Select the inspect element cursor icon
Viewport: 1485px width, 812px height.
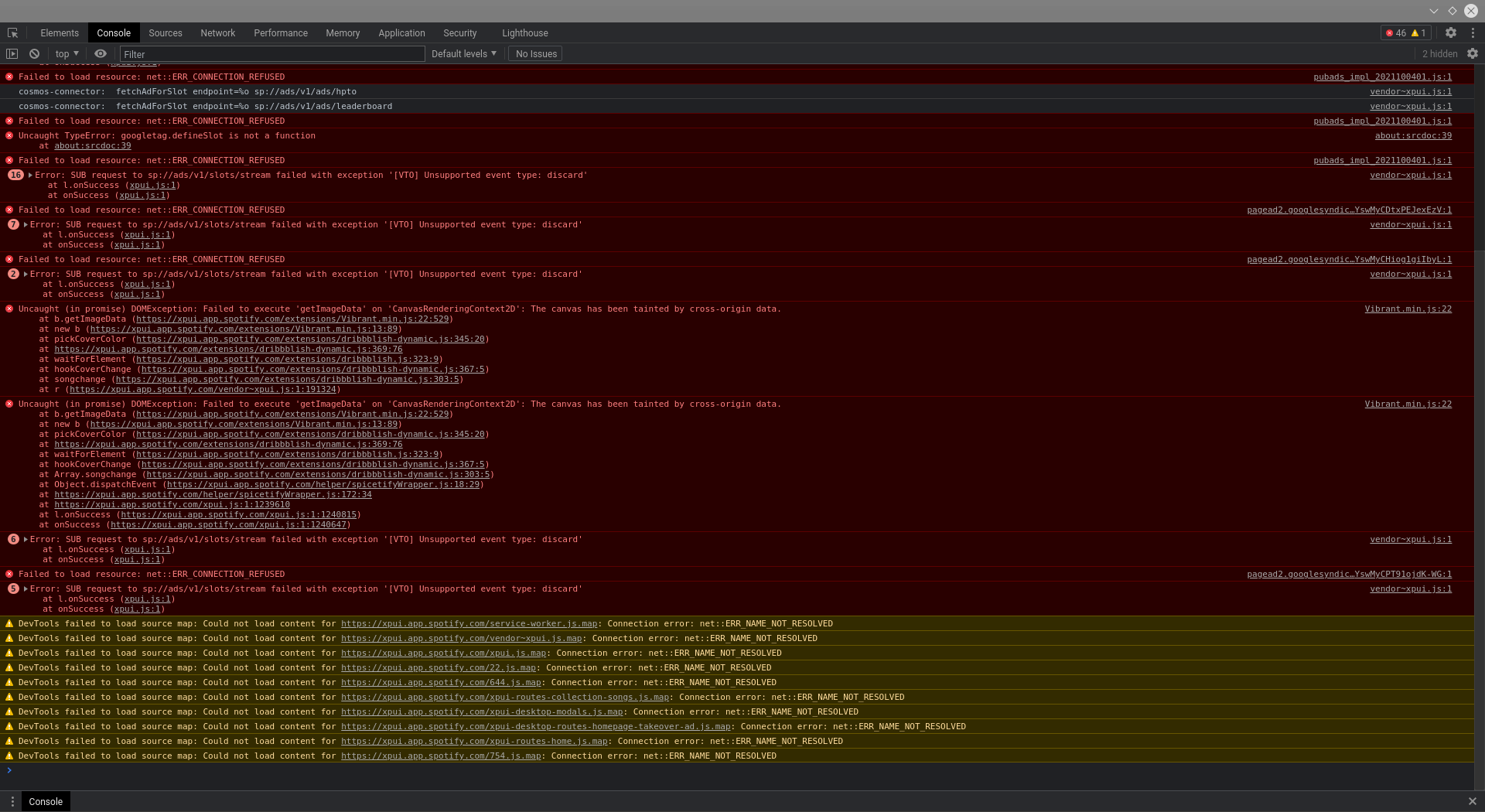12,32
